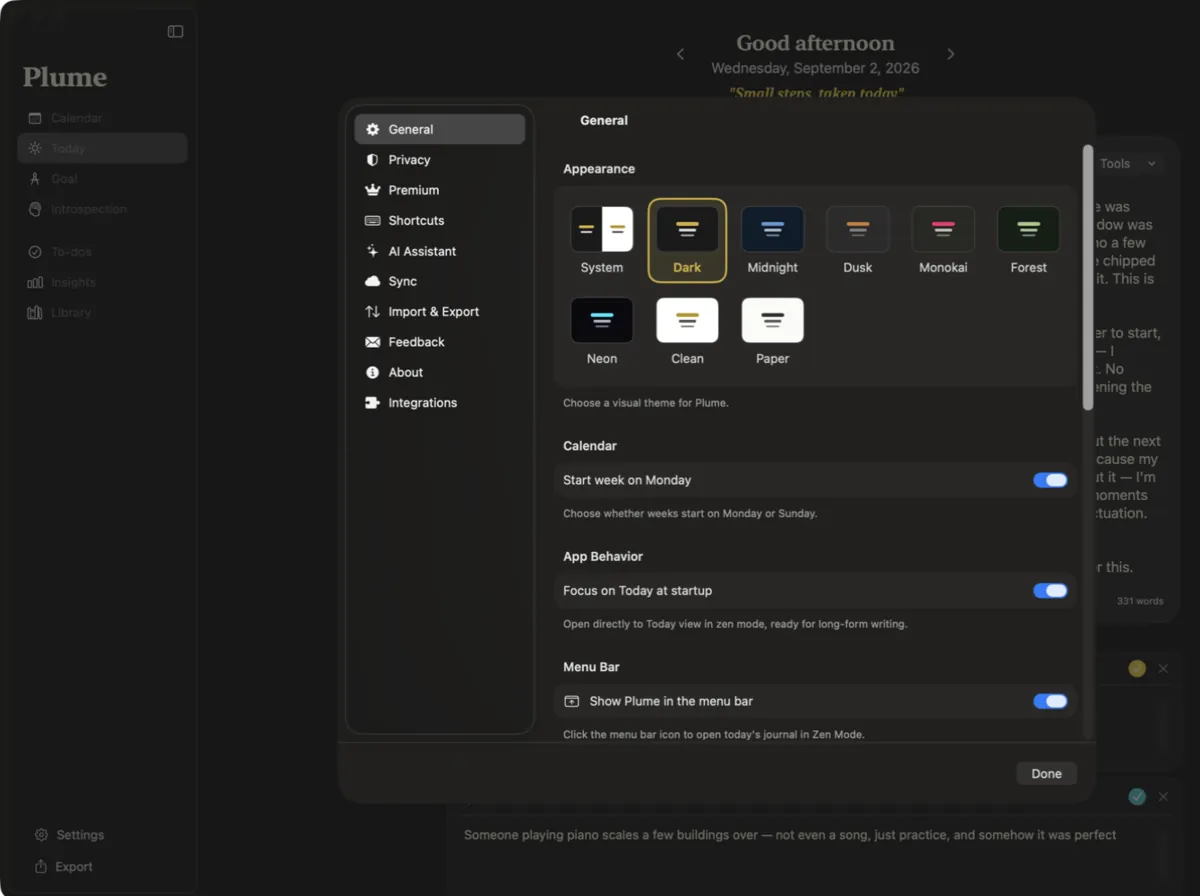Click the Calendar icon in Plume sidebar
Image resolution: width=1200 pixels, height=896 pixels.
coord(35,118)
